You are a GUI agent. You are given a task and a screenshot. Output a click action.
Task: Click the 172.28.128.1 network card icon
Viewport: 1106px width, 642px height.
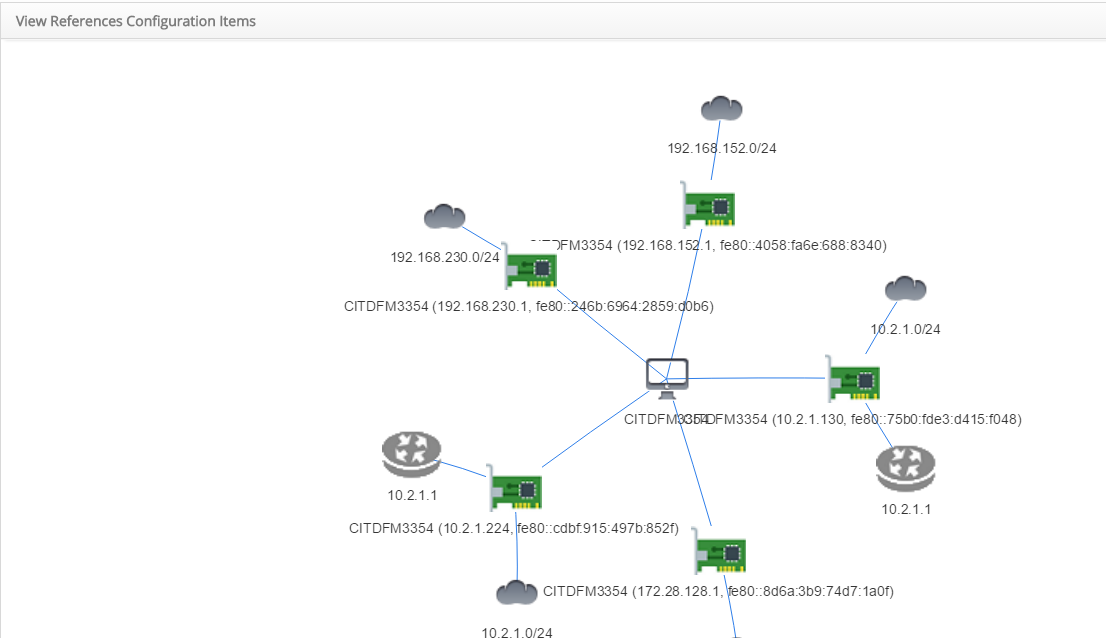tap(720, 553)
